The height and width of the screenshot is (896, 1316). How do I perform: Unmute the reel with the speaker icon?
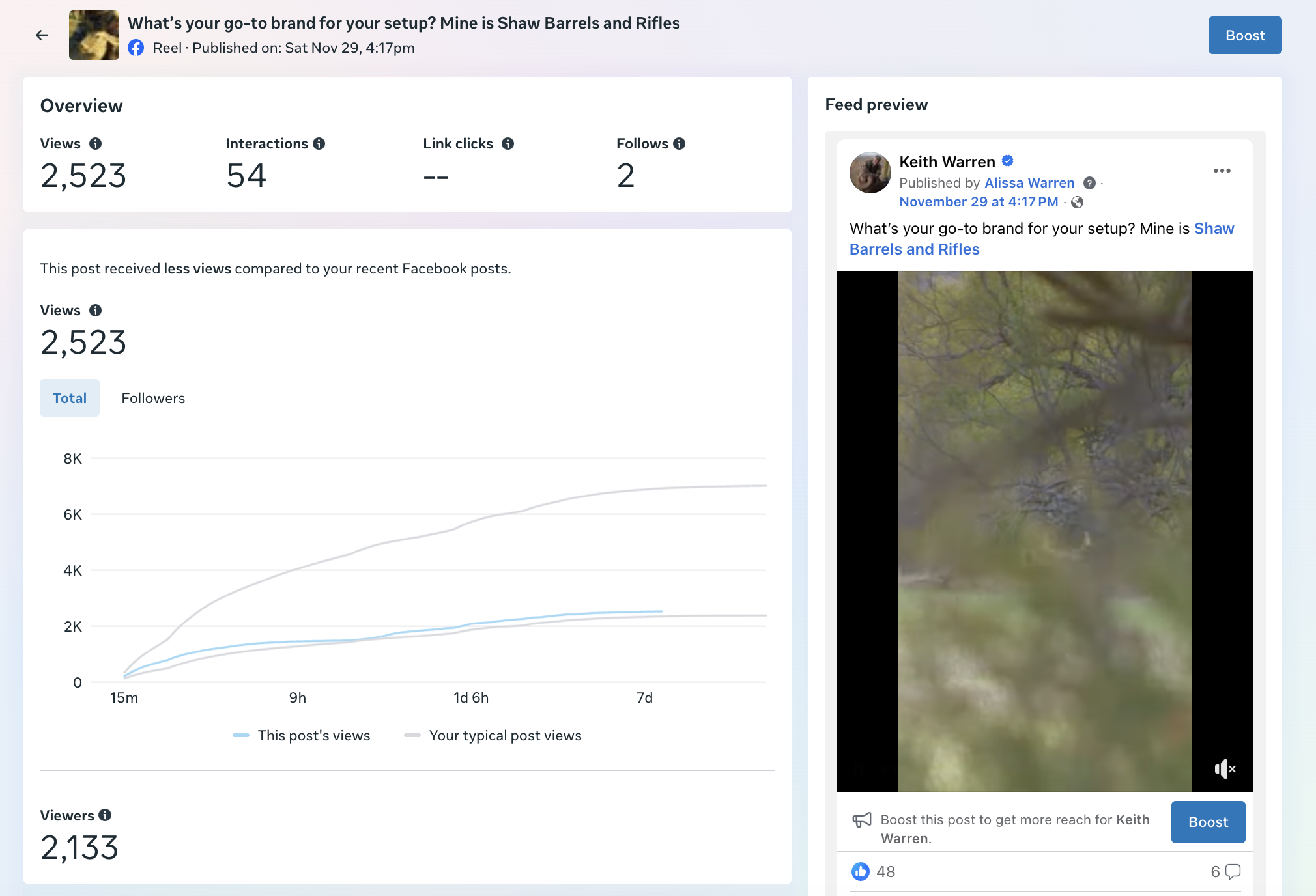(1224, 769)
